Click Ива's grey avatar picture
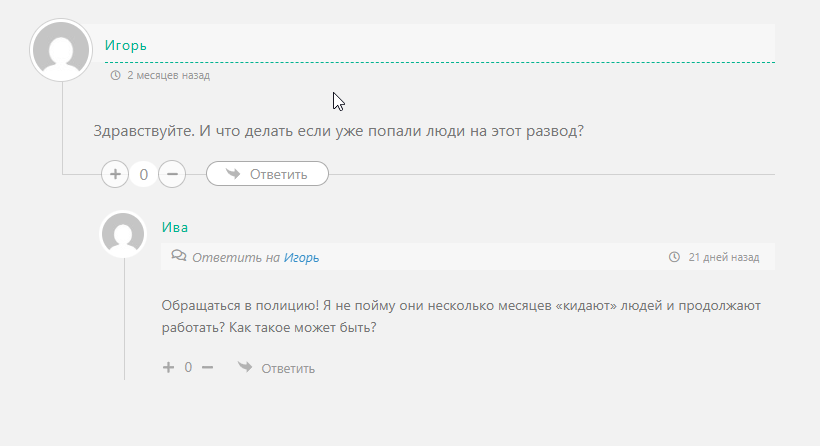 [x=124, y=235]
